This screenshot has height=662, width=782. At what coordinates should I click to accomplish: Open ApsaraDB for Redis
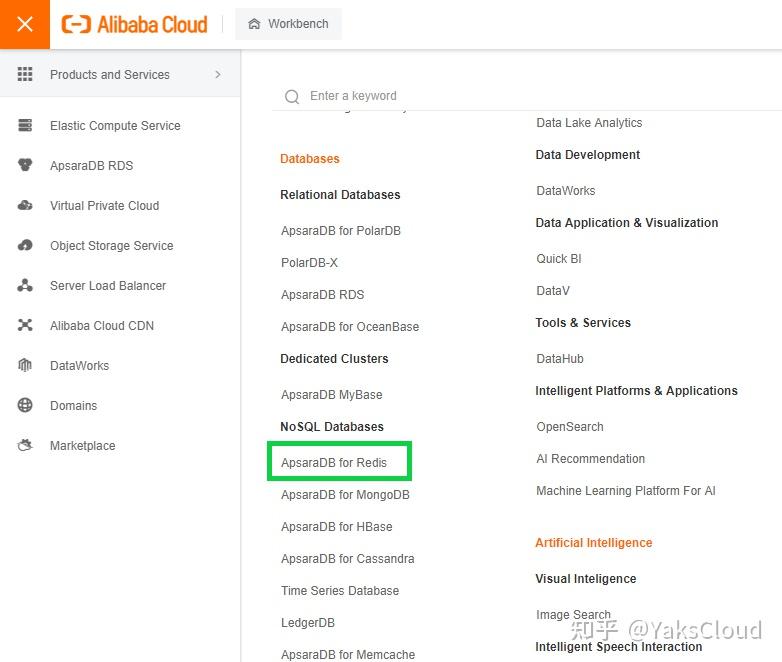334,463
